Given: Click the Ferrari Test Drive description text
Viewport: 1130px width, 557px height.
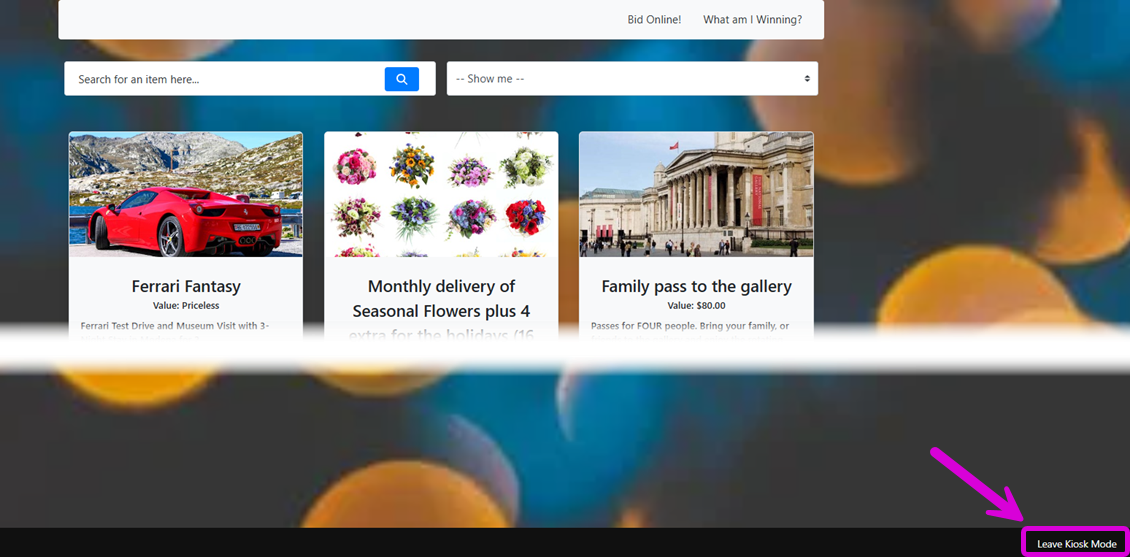Looking at the screenshot, I should pyautogui.click(x=175, y=326).
